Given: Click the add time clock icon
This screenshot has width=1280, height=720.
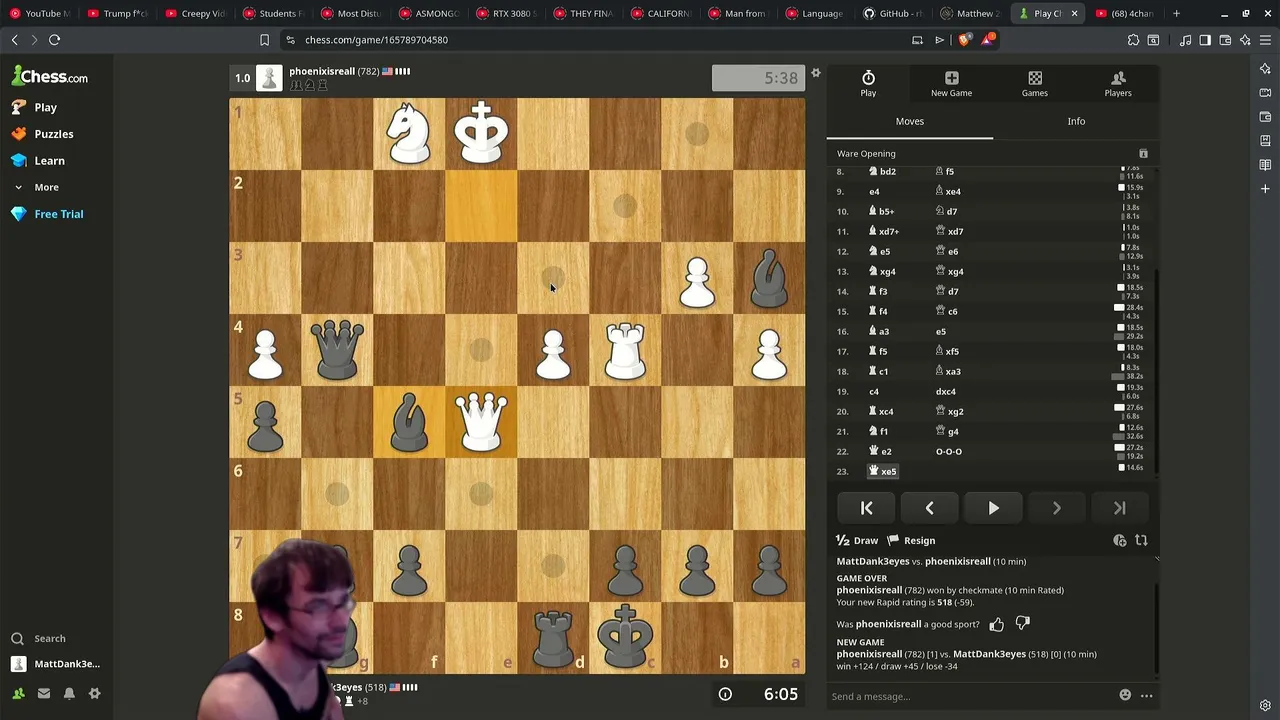Looking at the screenshot, I should point(1120,541).
